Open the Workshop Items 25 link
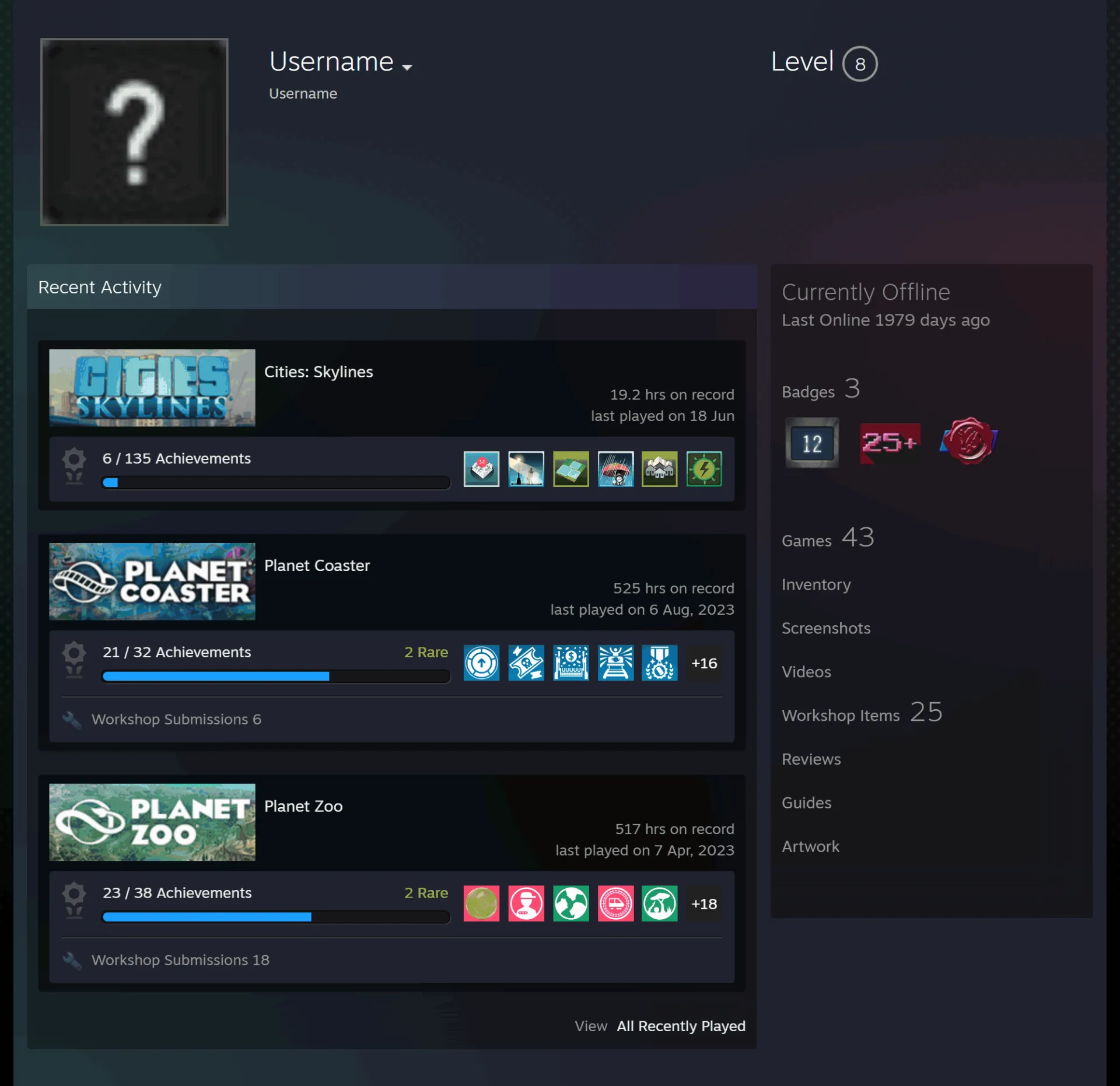This screenshot has height=1086, width=1120. click(862, 713)
